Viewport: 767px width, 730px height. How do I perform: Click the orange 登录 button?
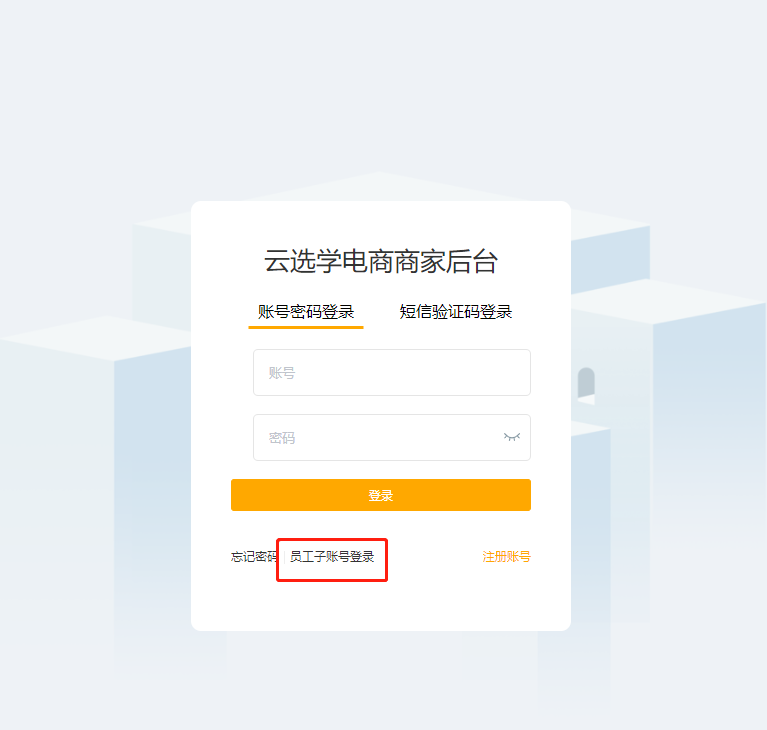pos(381,495)
